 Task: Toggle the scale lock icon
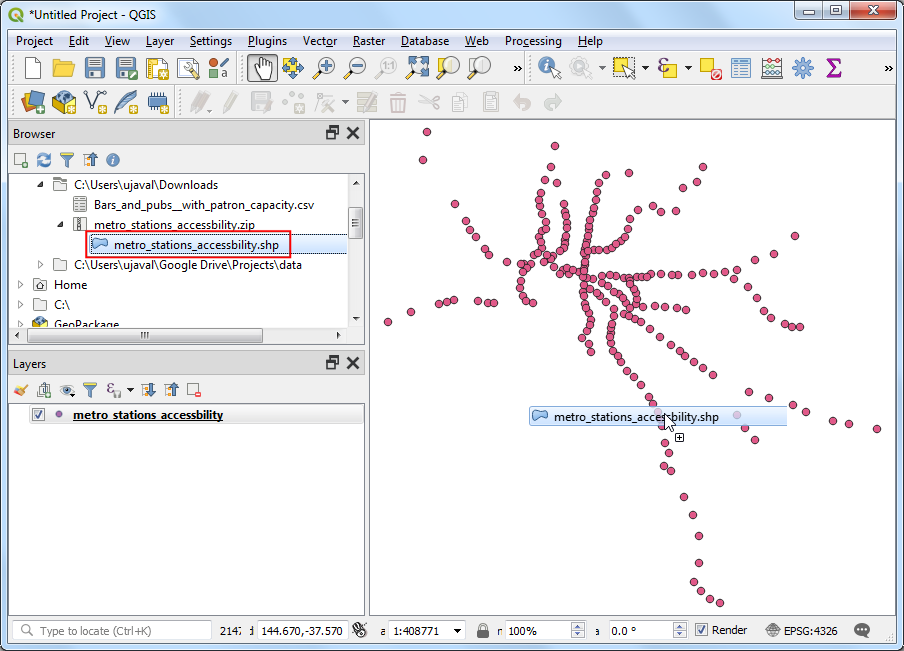click(483, 631)
